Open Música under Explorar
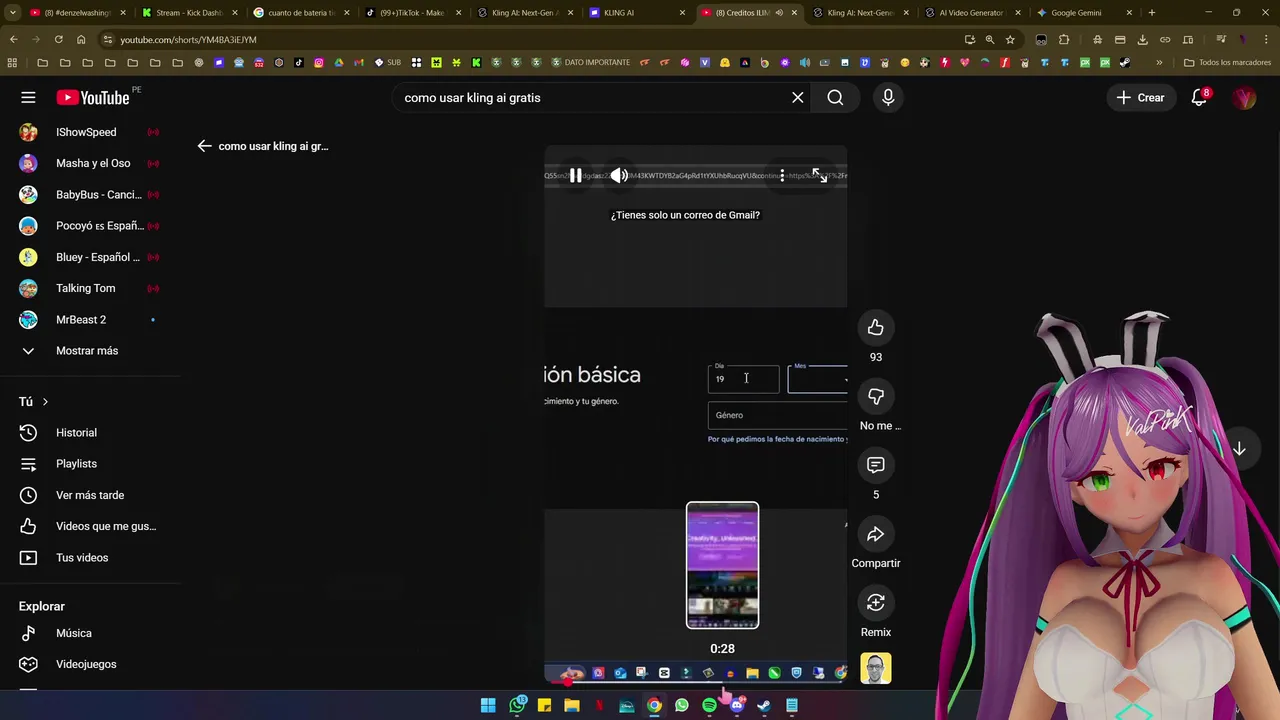1280x720 pixels. point(90,633)
